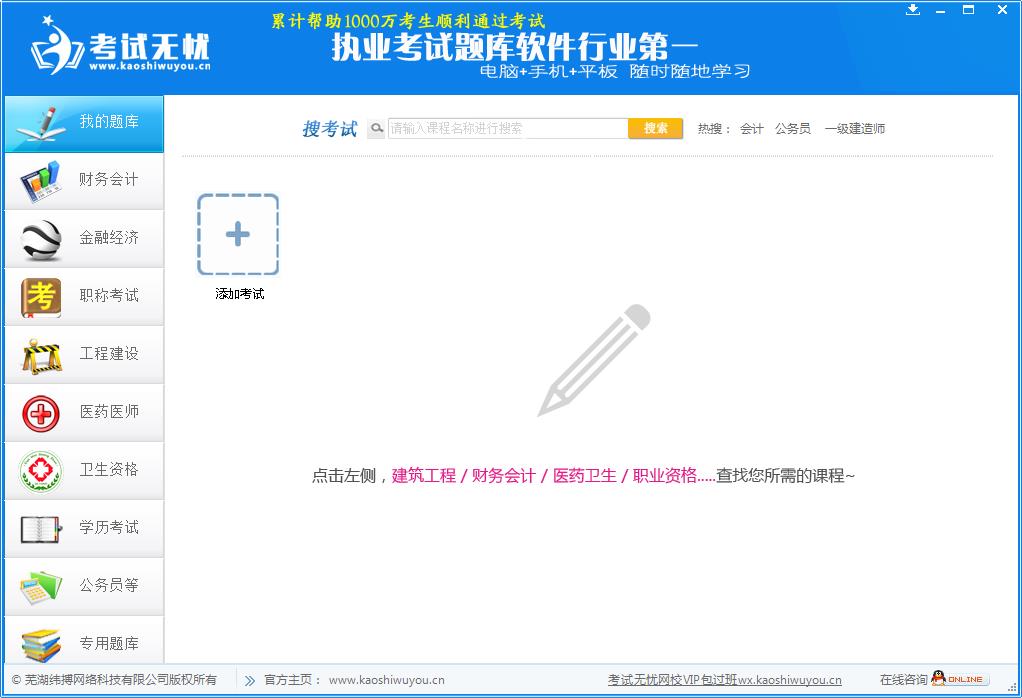The height and width of the screenshot is (698, 1022).
Task: Maximize the application window
Action: pyautogui.click(x=969, y=10)
